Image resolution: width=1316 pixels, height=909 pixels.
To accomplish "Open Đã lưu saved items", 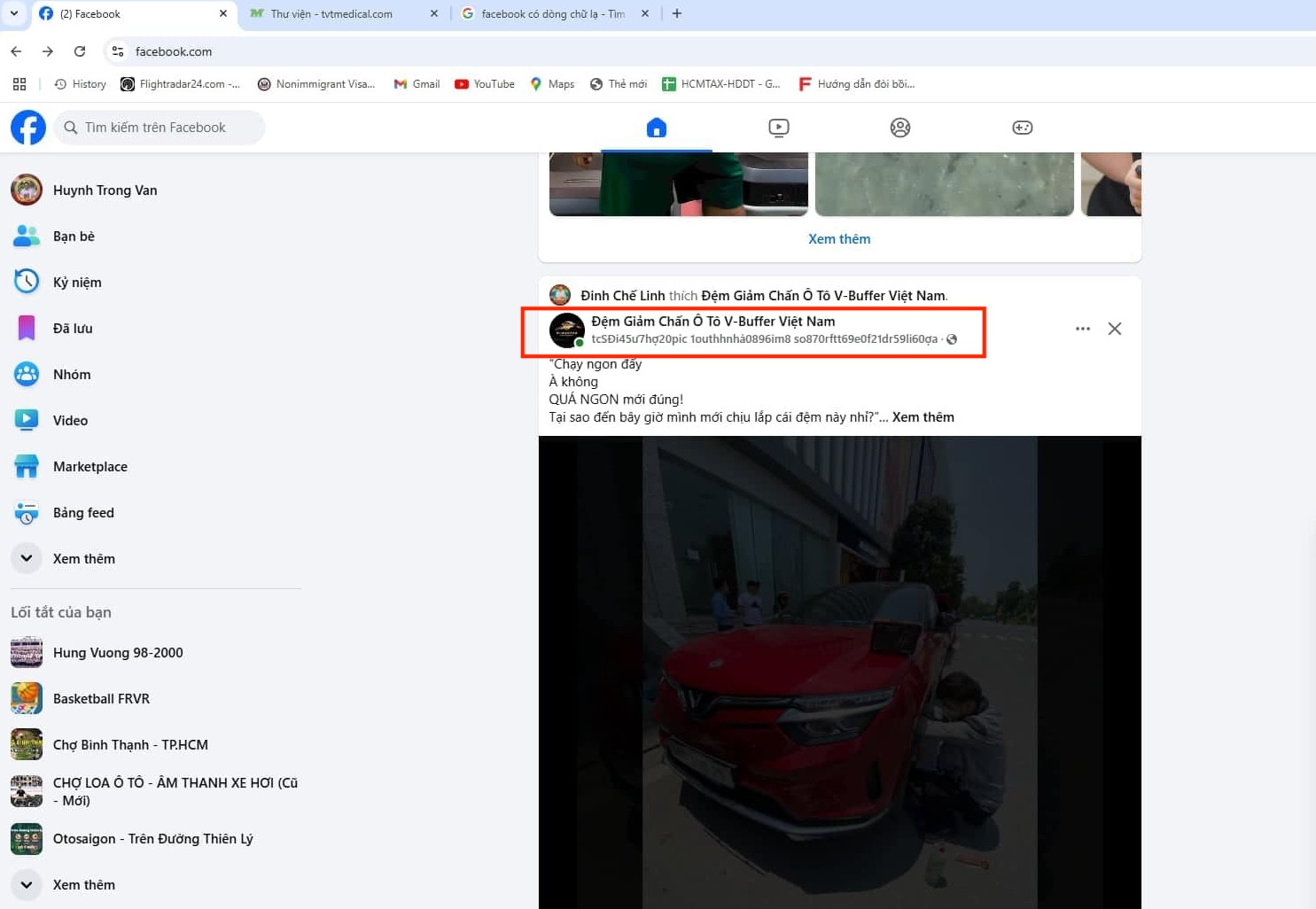I will 73,329.
